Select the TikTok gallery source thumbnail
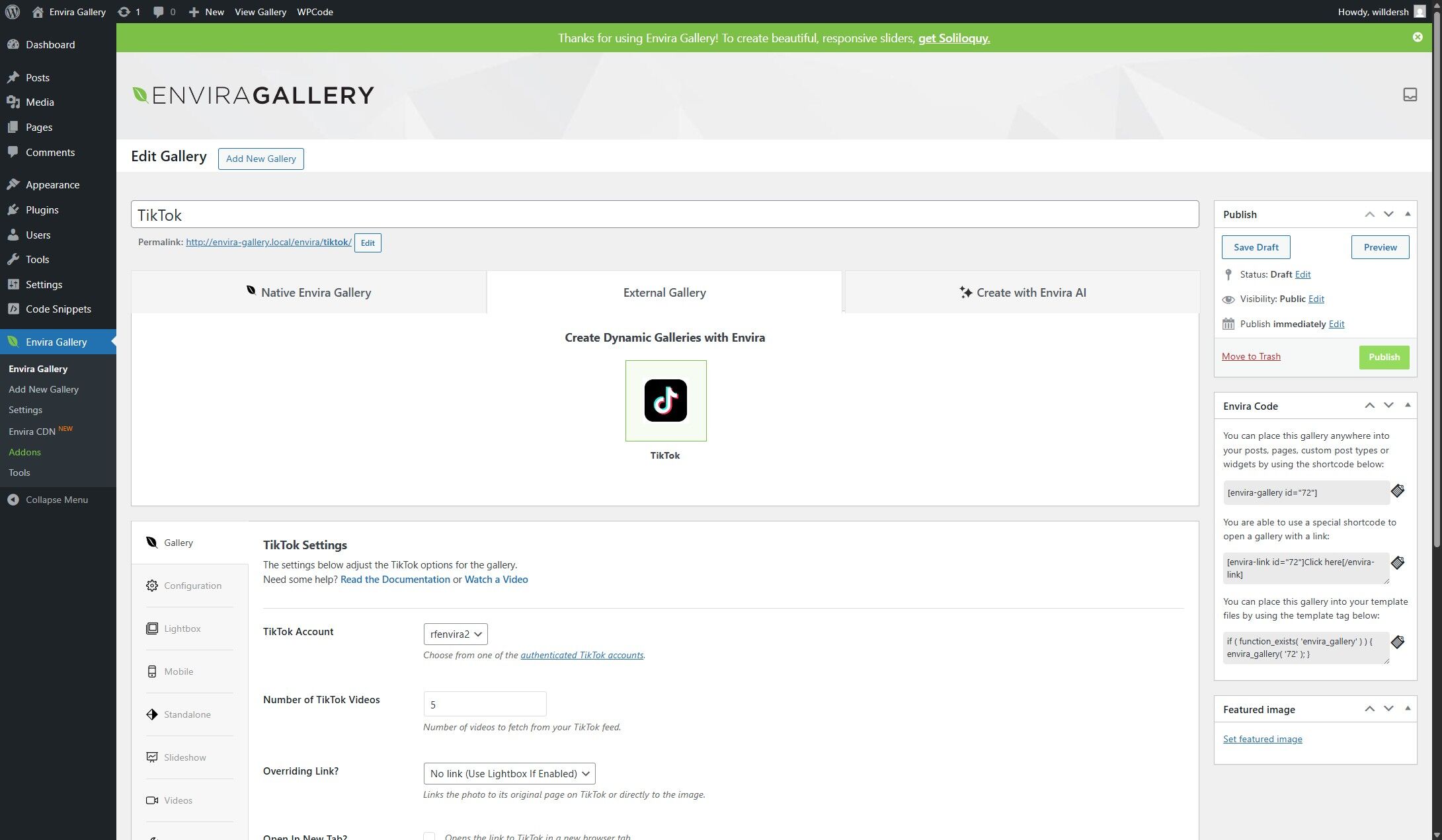Viewport: 1442px width, 840px height. click(x=665, y=401)
